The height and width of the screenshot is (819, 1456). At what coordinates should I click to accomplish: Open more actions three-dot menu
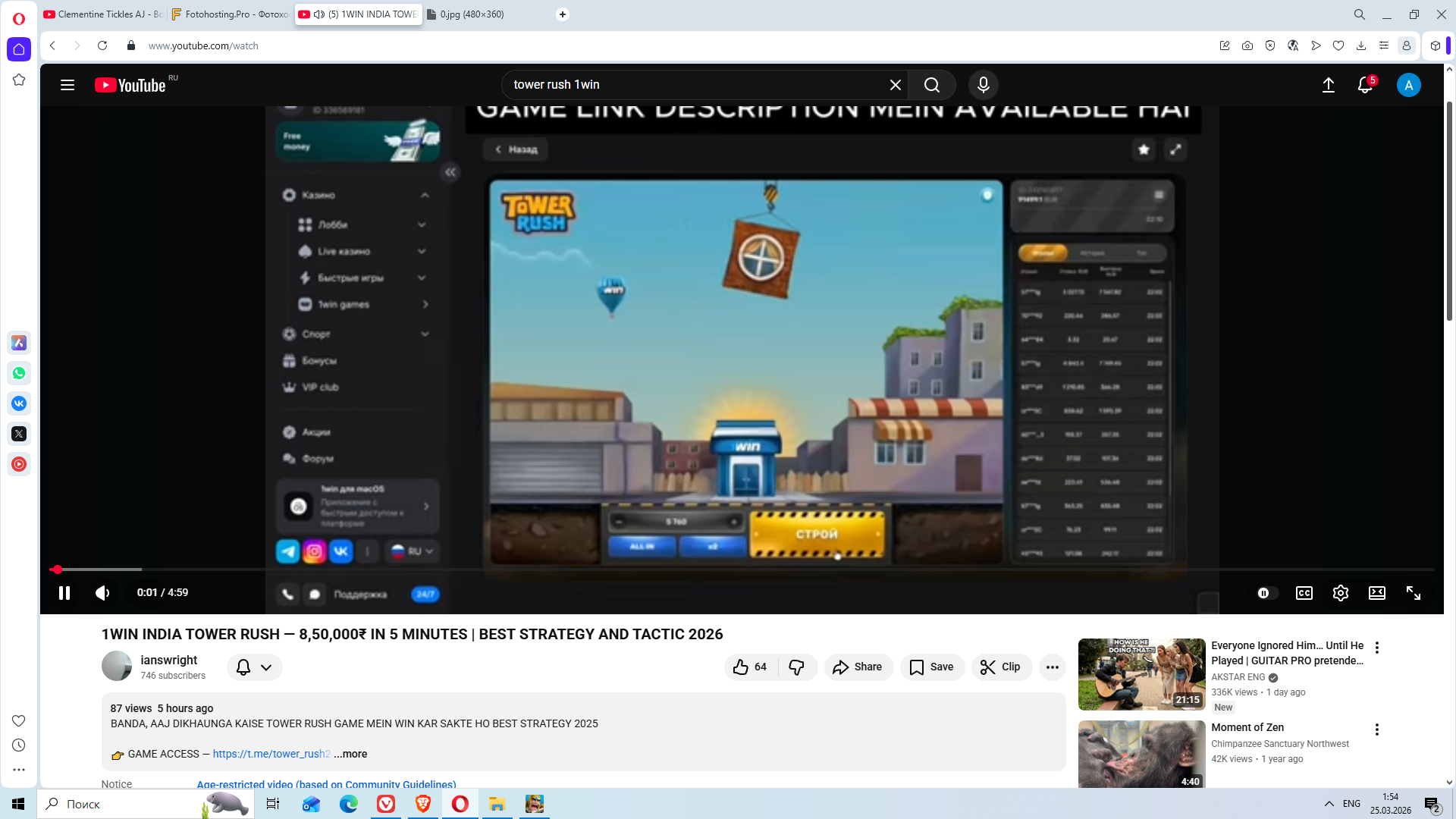point(1052,667)
